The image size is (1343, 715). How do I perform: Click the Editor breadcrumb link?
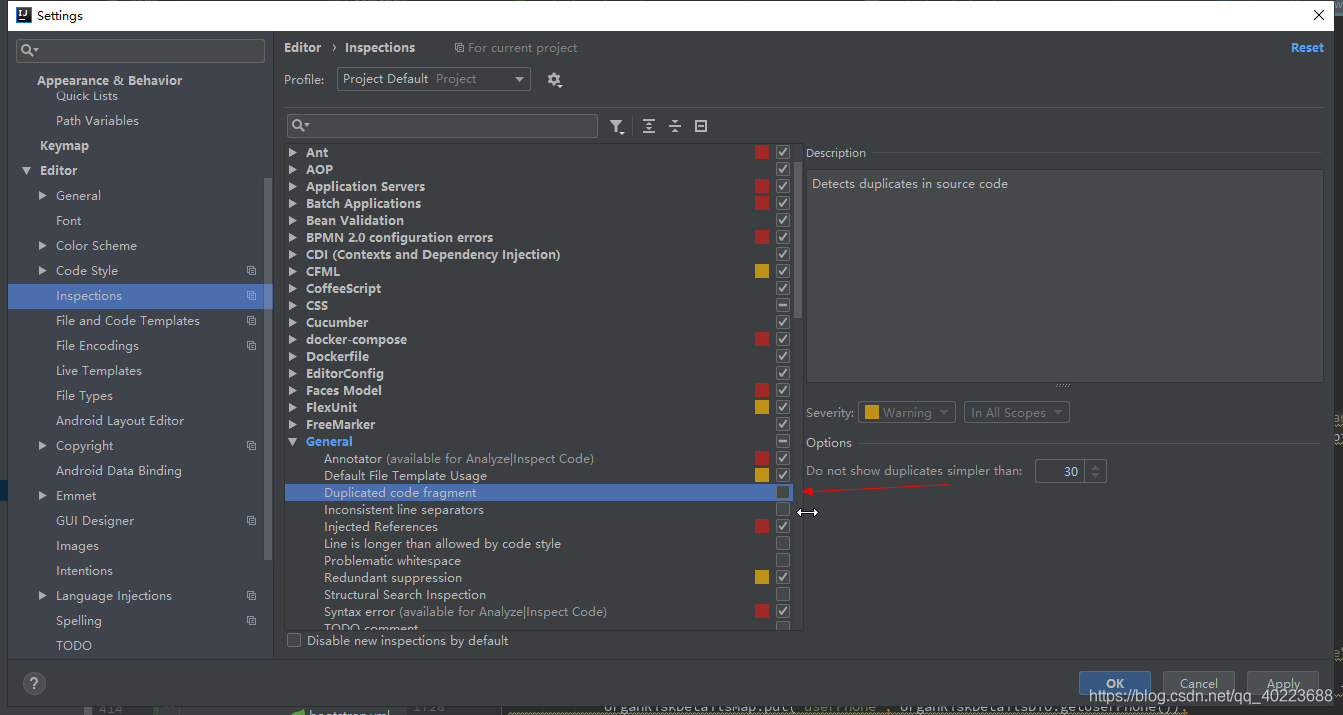[302, 48]
